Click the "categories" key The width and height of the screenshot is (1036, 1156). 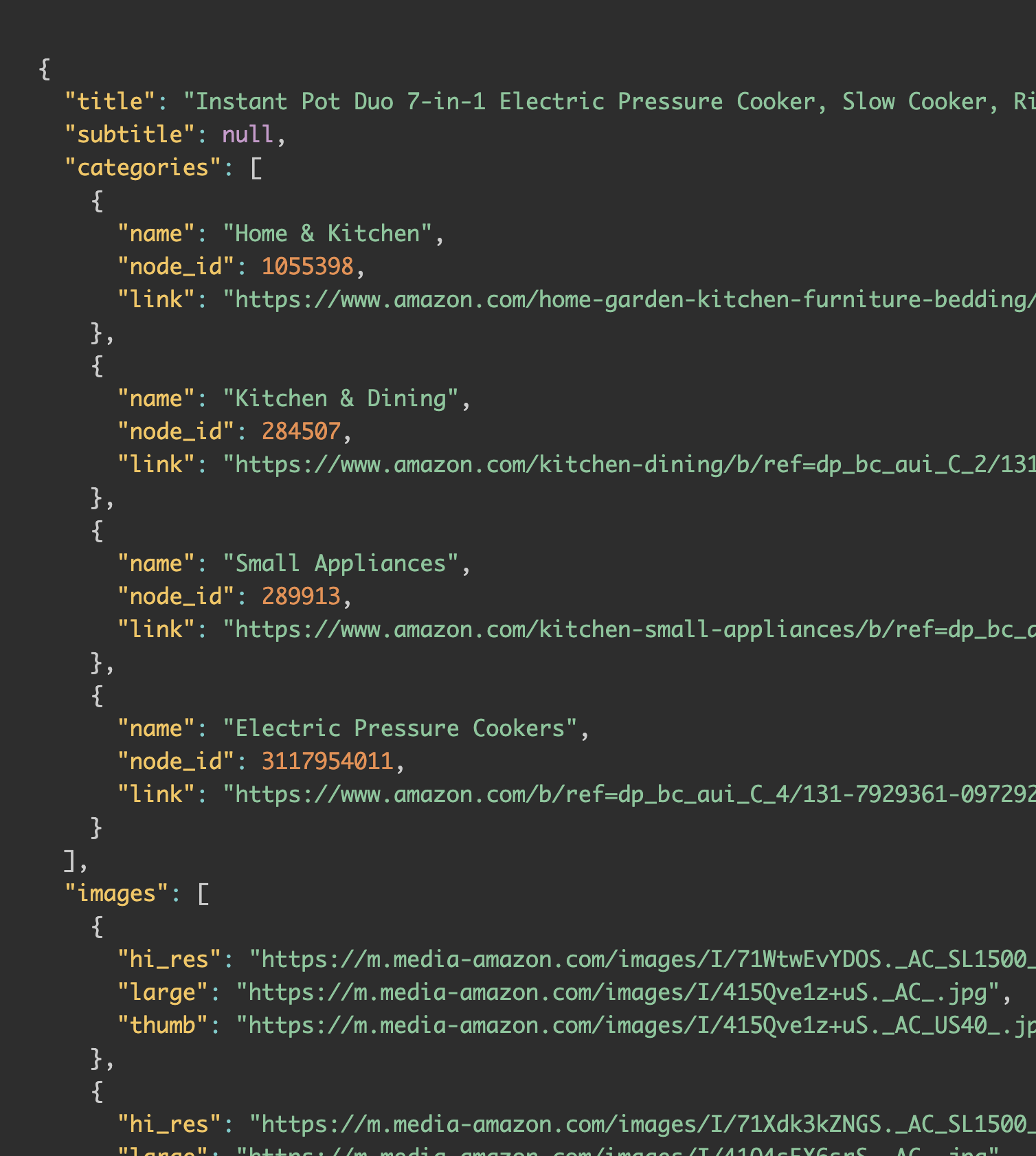(x=143, y=168)
